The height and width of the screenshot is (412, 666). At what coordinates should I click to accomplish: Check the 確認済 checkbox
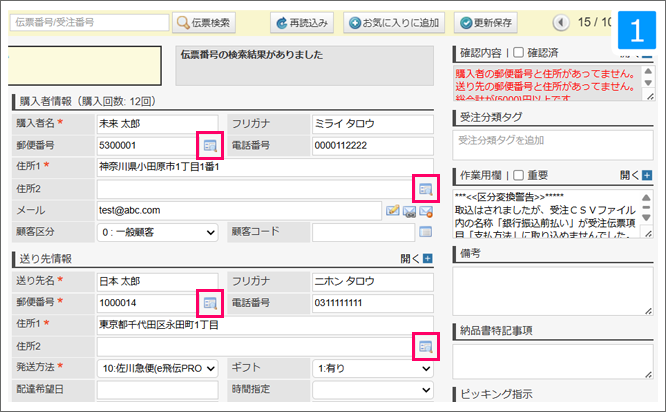[x=519, y=52]
